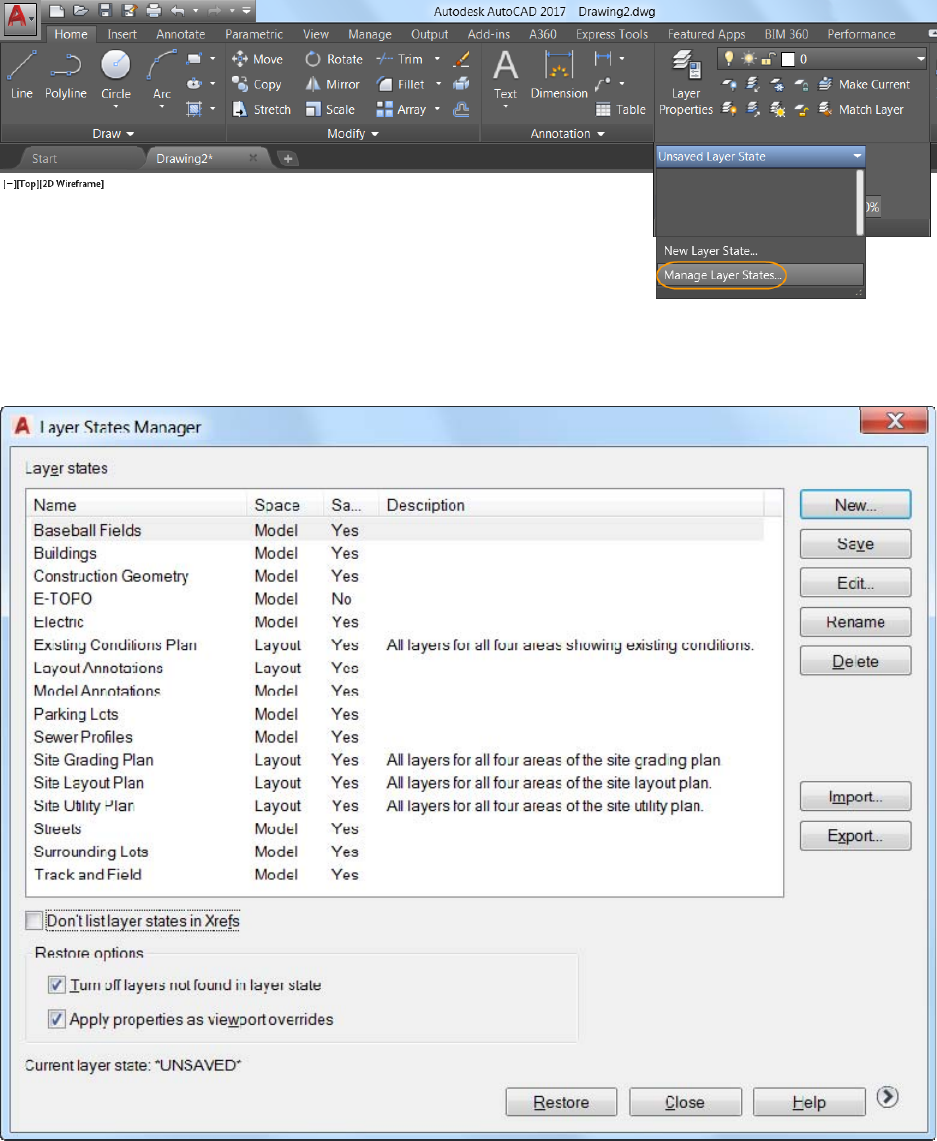937x1141 pixels.
Task: Activate the Move tool
Action: 257,59
